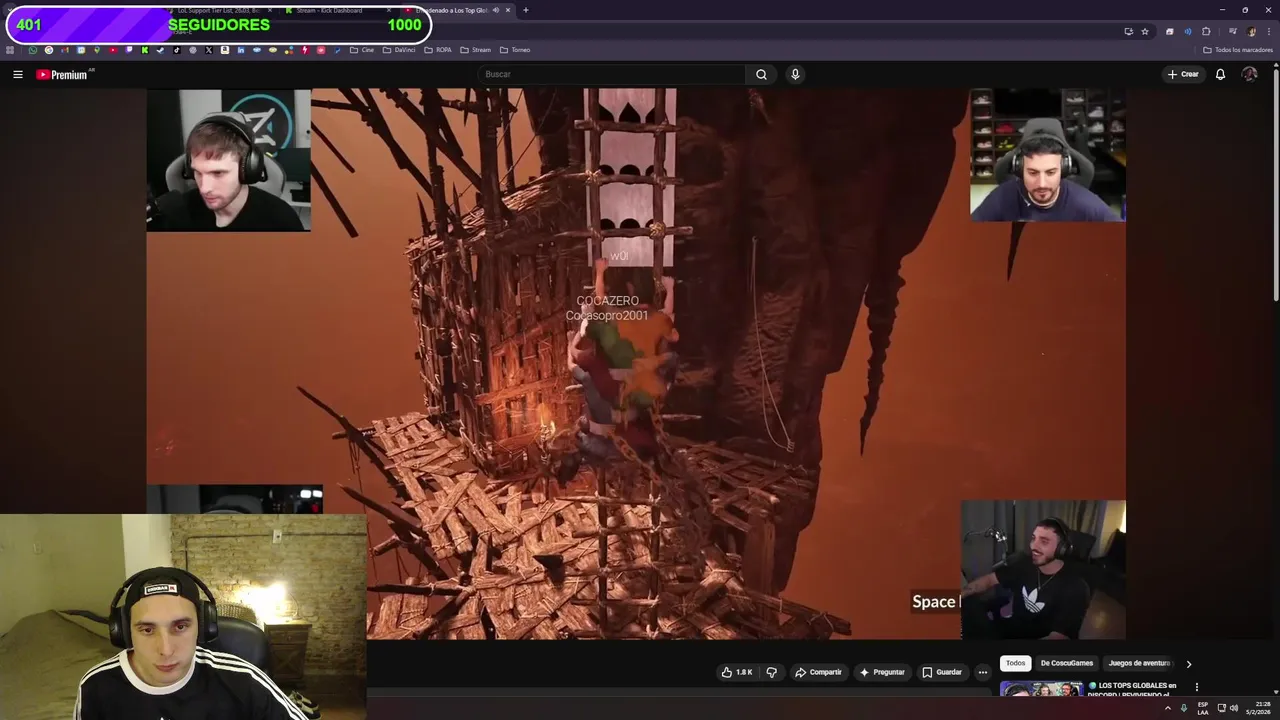Open ESP LAA language indicator

coord(1203,708)
